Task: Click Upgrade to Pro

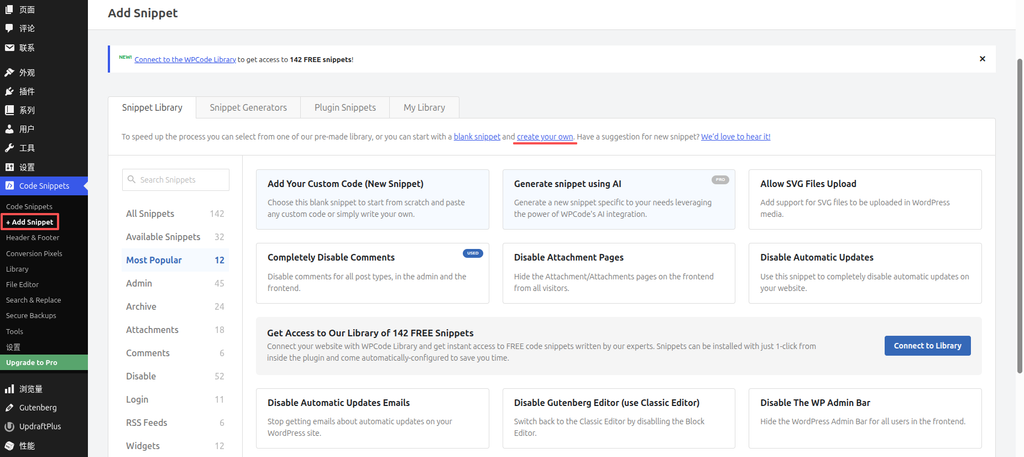Action: (x=44, y=362)
